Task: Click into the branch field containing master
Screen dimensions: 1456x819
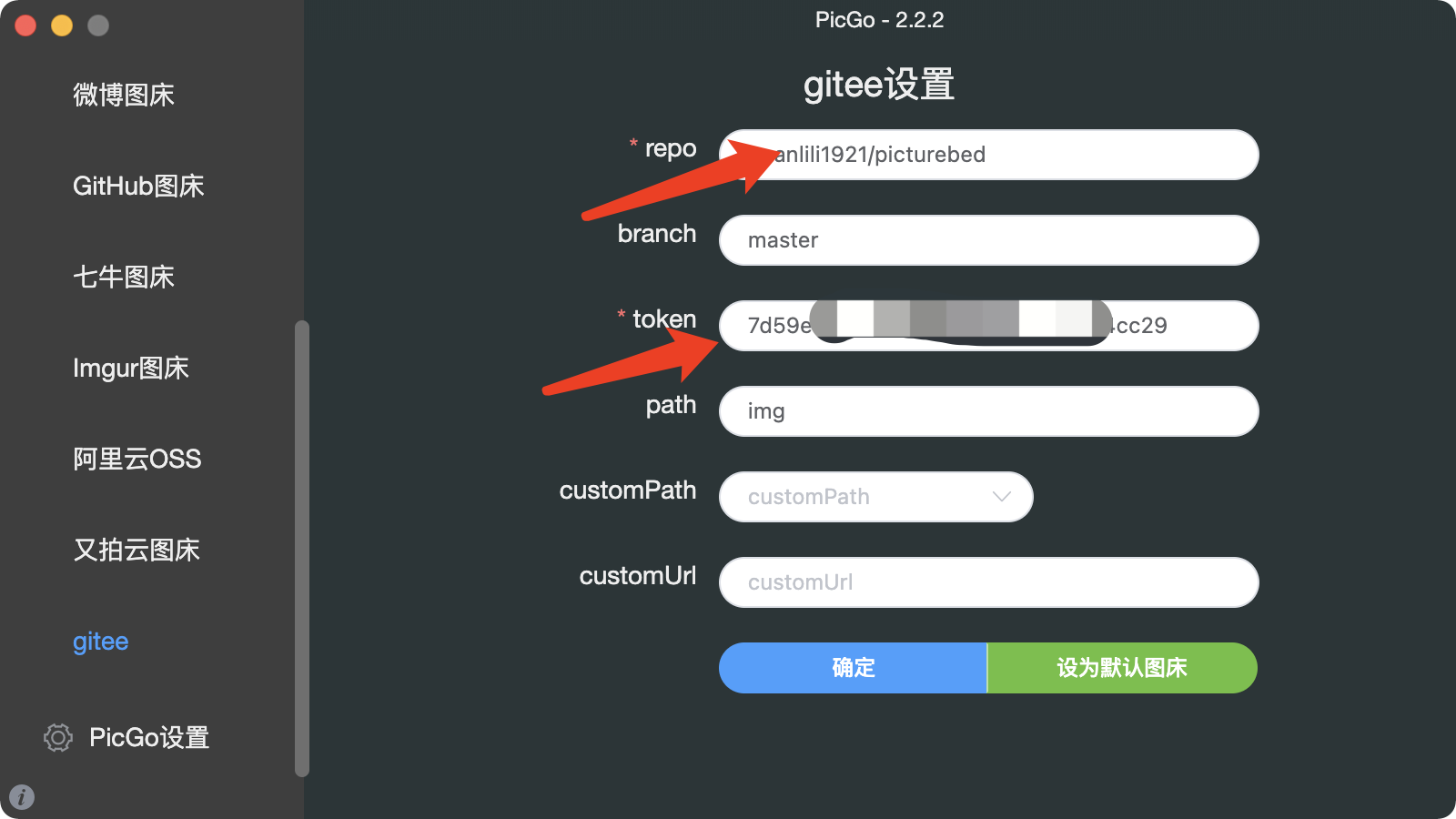Action: pyautogui.click(x=988, y=240)
